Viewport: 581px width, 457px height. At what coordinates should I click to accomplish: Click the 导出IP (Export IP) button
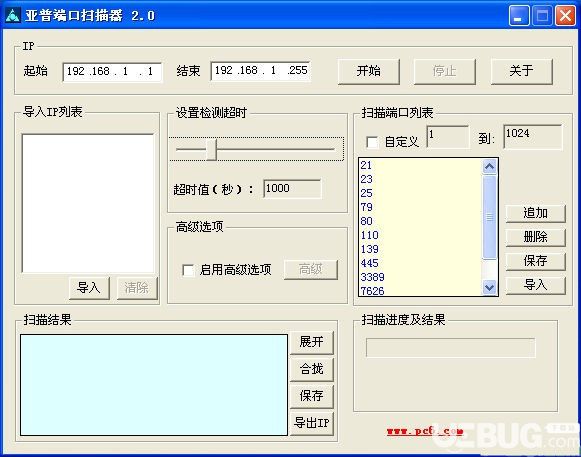point(312,423)
